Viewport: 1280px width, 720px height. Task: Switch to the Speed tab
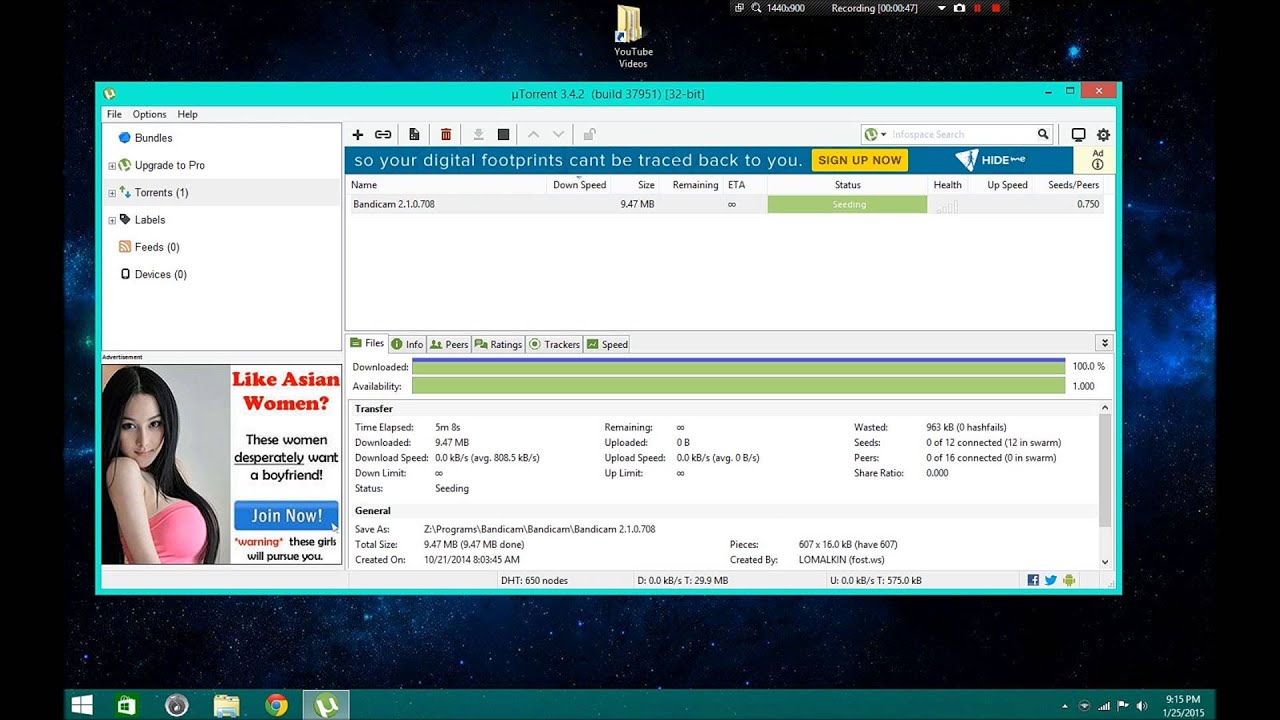[x=607, y=344]
